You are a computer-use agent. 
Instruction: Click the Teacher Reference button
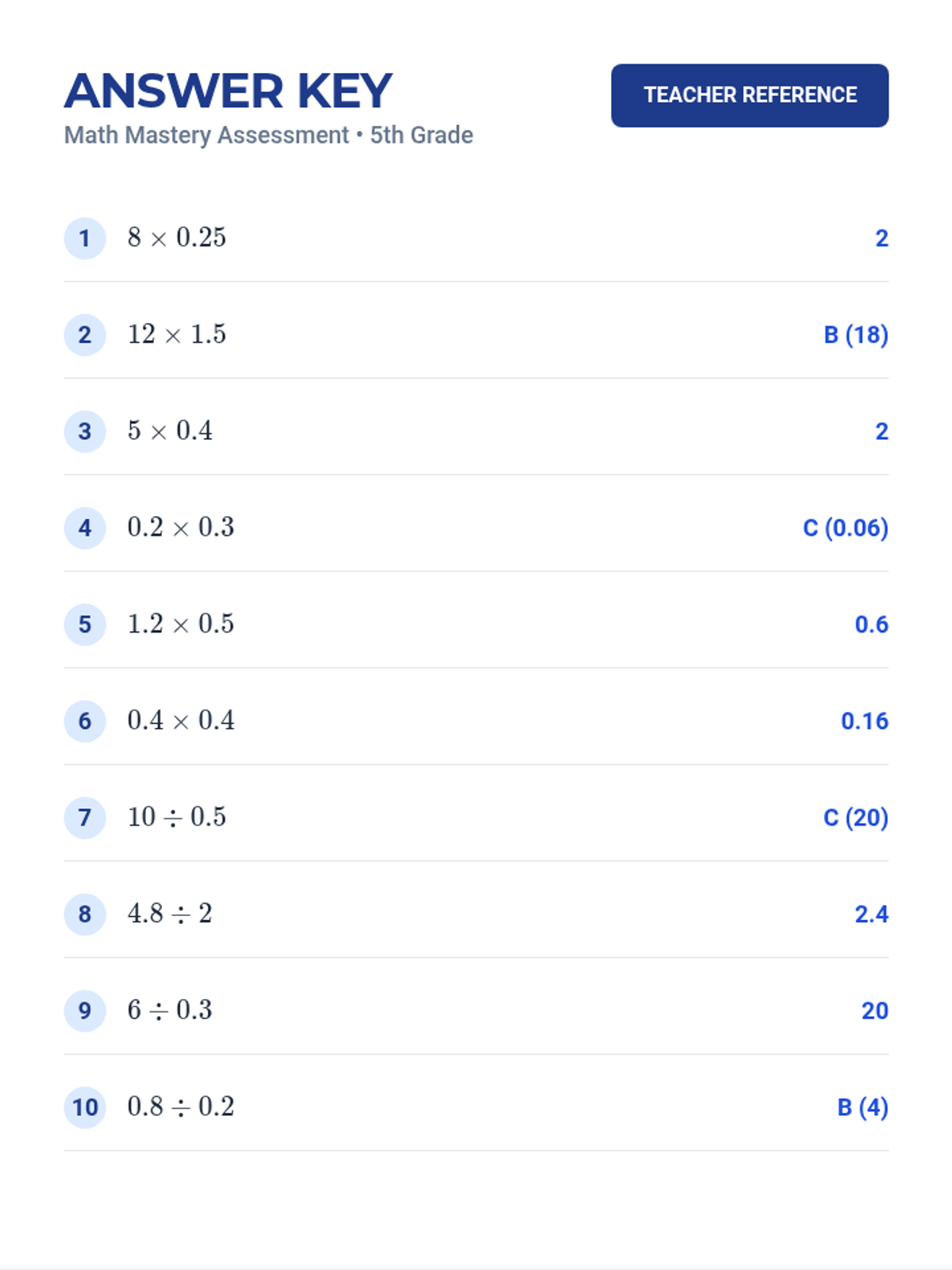[750, 95]
